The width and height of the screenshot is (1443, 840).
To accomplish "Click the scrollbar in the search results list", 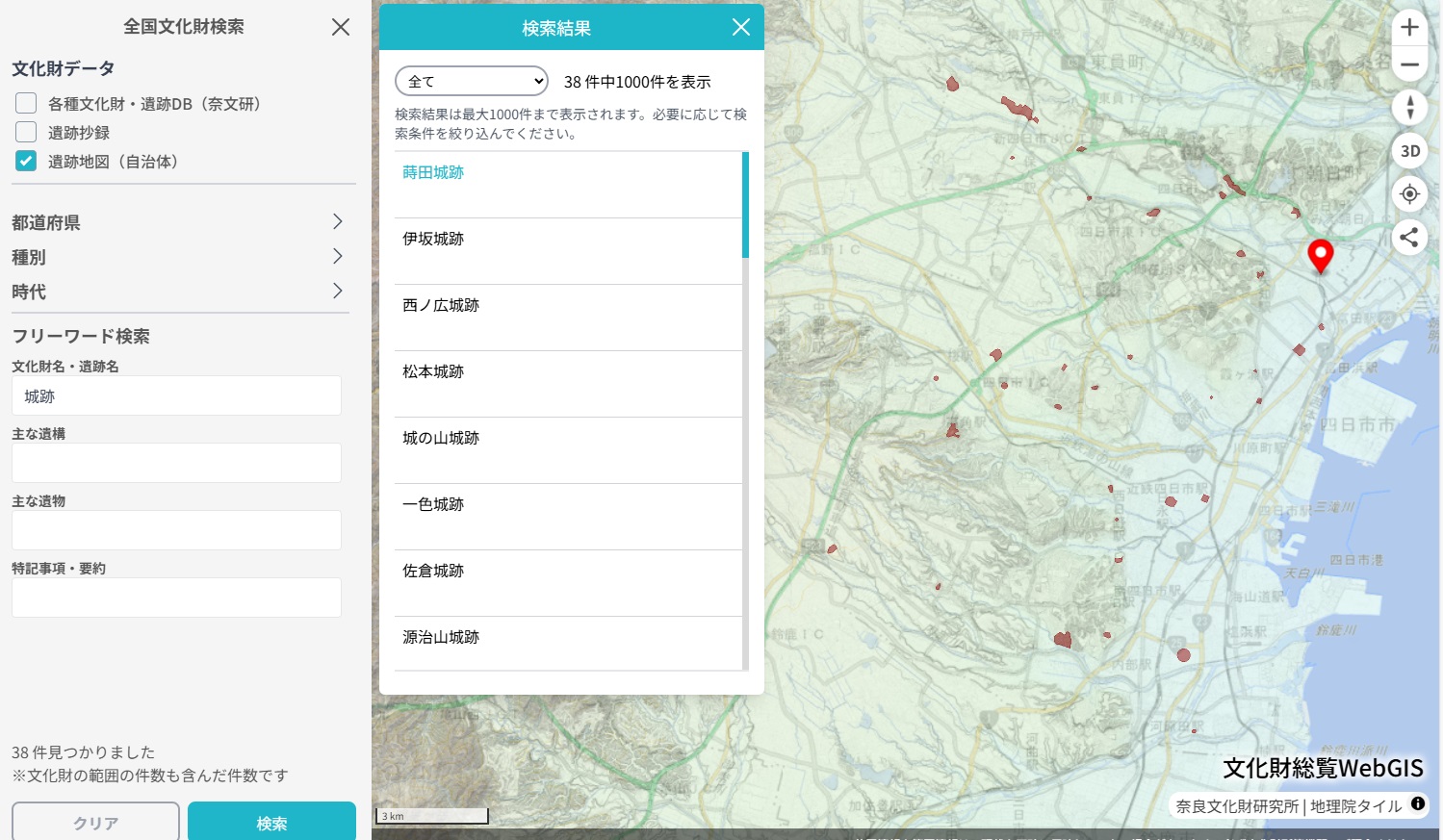I will [x=745, y=206].
